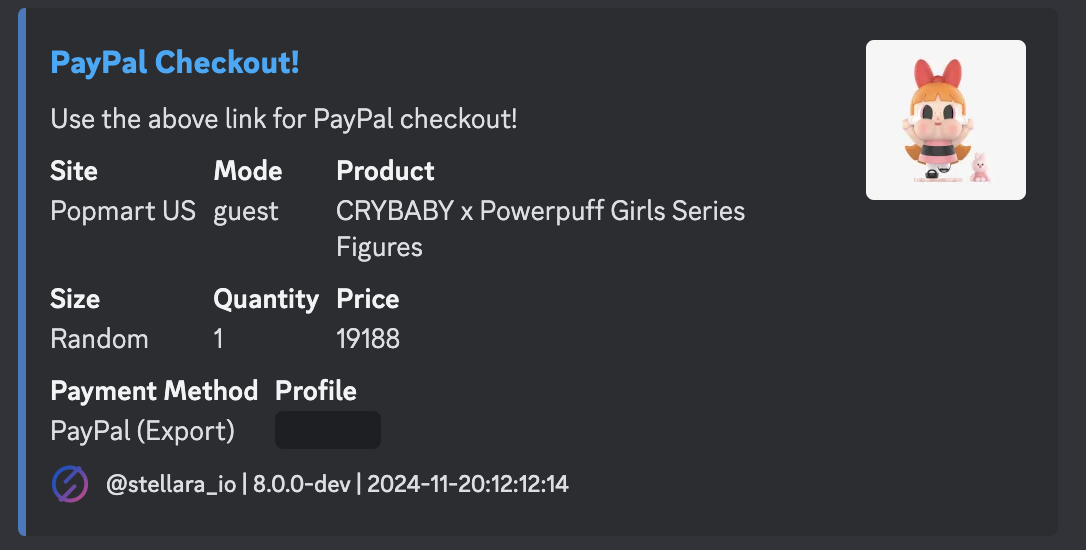Click the "Mode" field heading
1086x550 pixels.
[x=248, y=171]
